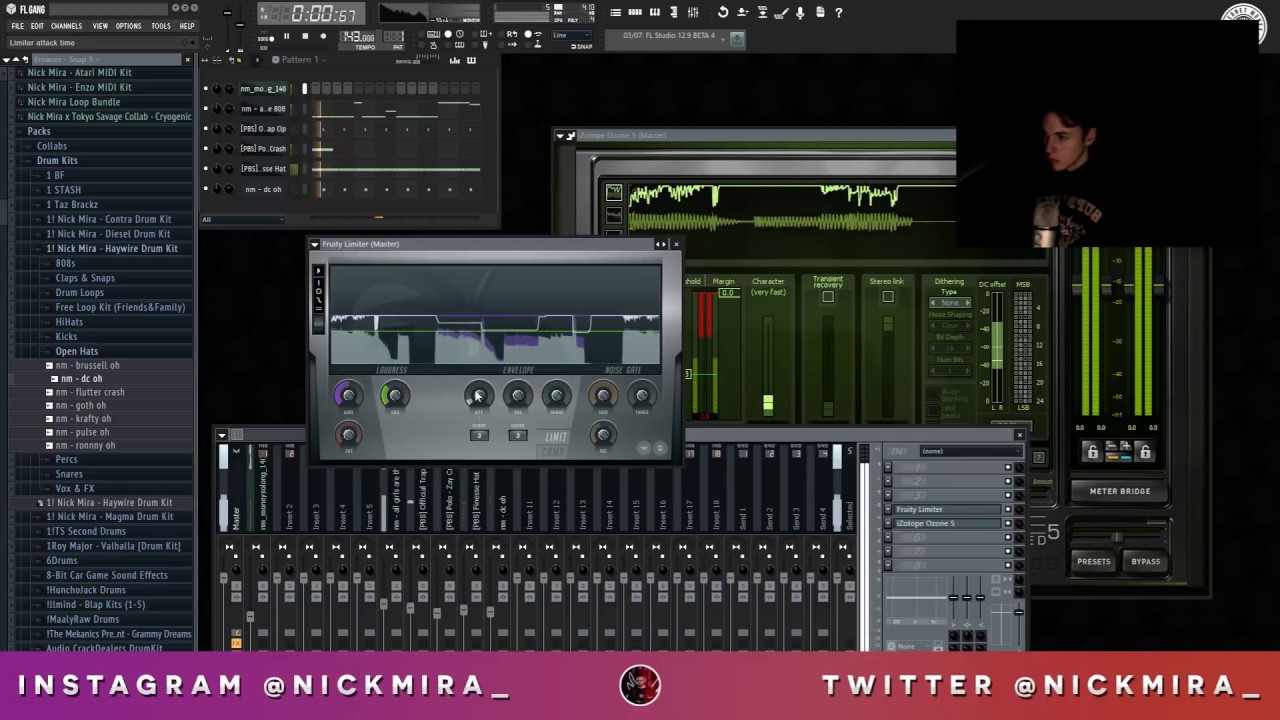Click the Fruity Limiter saturation knob
Viewport: 1280px width, 720px height.
(x=348, y=434)
